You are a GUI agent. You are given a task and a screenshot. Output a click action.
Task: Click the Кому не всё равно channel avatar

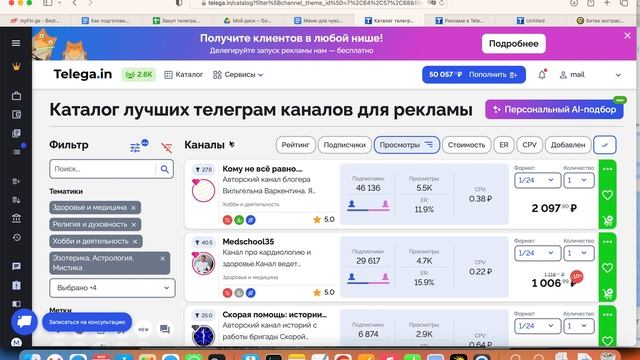[203, 190]
